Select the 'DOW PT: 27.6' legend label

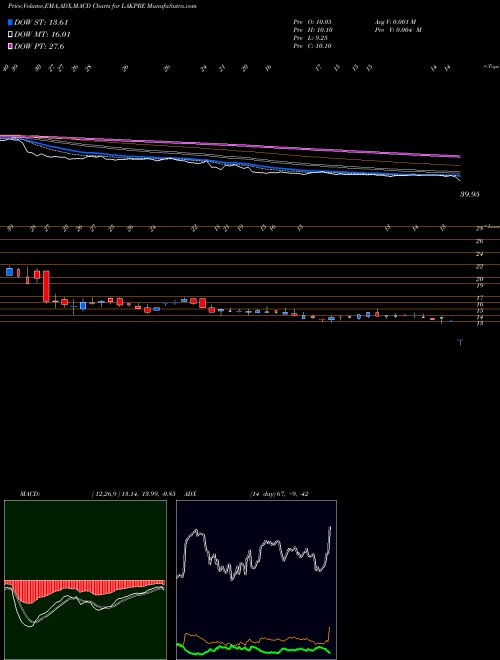[x=39, y=47]
